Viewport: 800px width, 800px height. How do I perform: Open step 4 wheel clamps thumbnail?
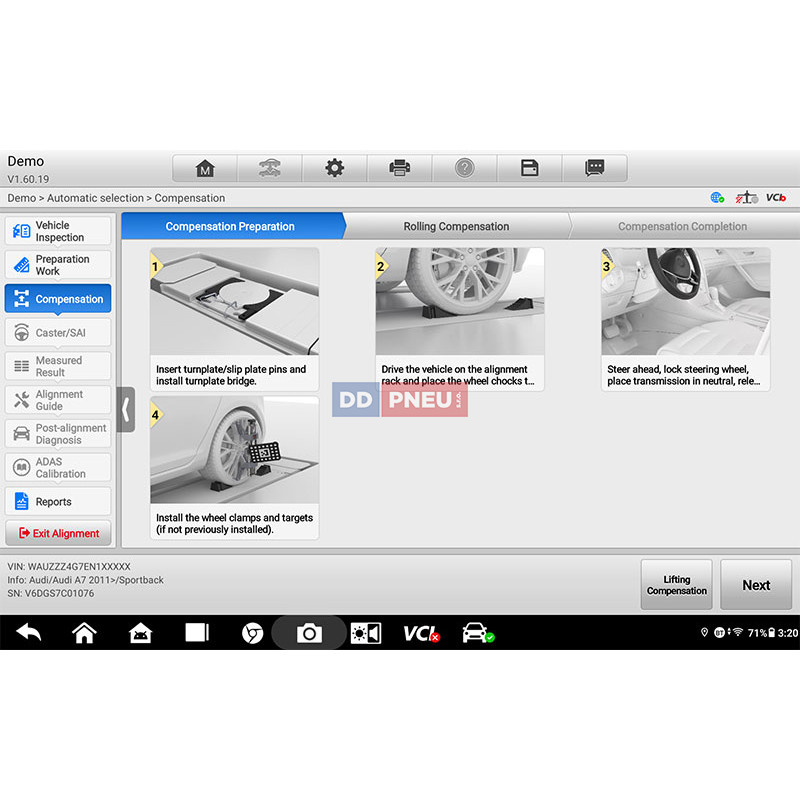tap(235, 451)
